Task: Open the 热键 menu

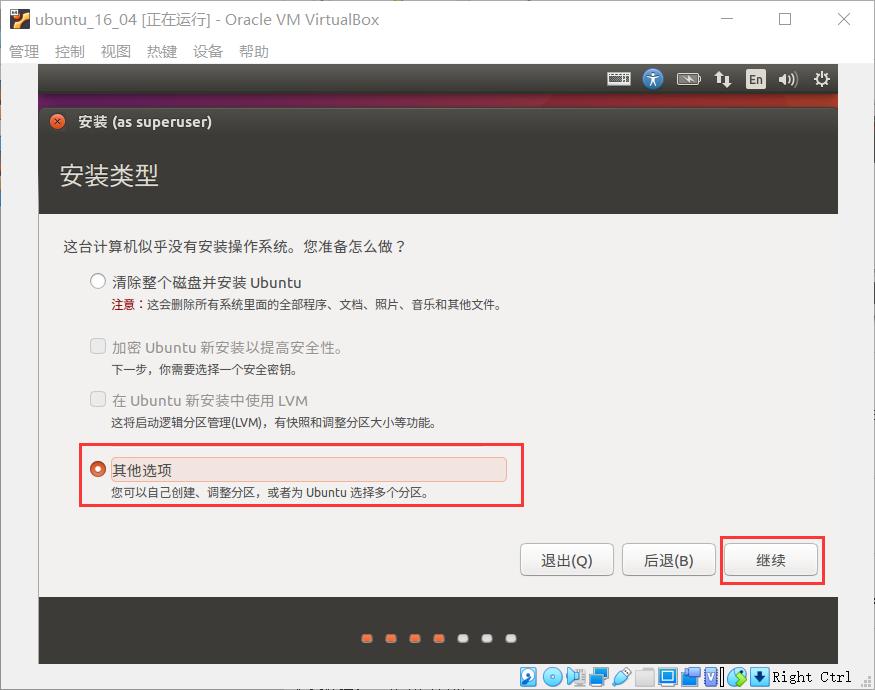Action: coord(162,51)
